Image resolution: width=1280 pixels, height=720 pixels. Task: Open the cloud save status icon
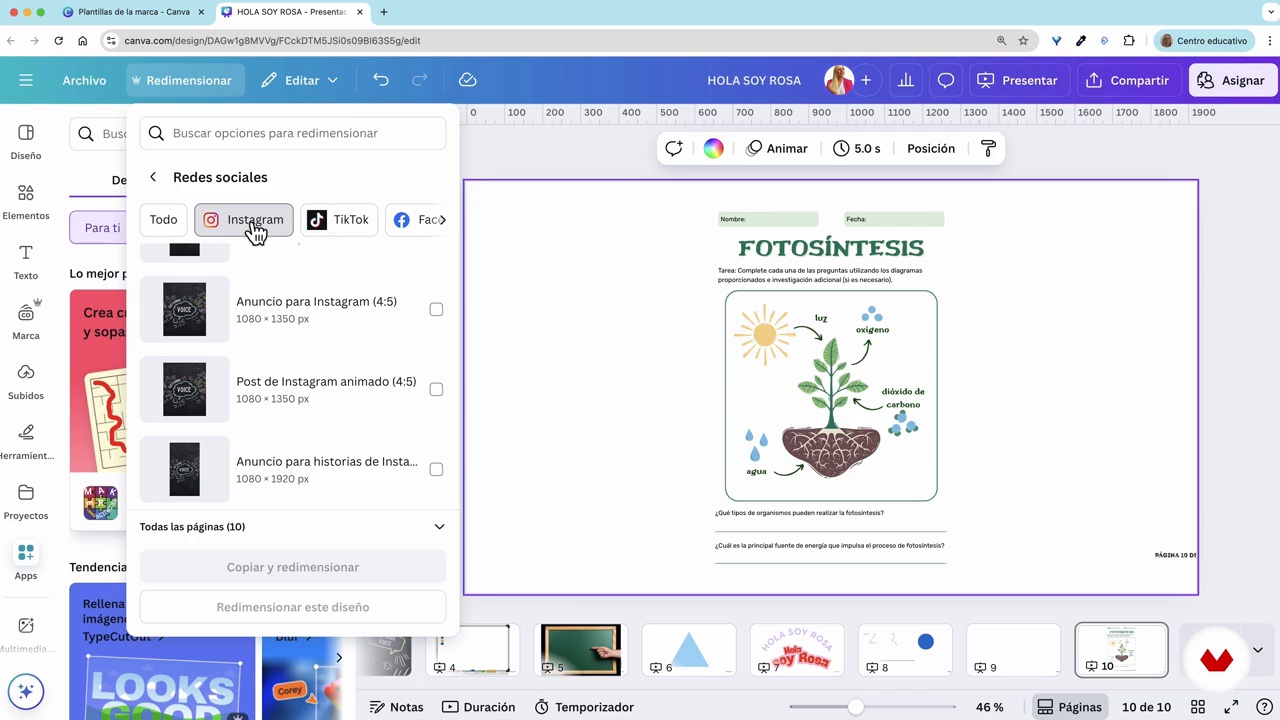[x=467, y=80]
